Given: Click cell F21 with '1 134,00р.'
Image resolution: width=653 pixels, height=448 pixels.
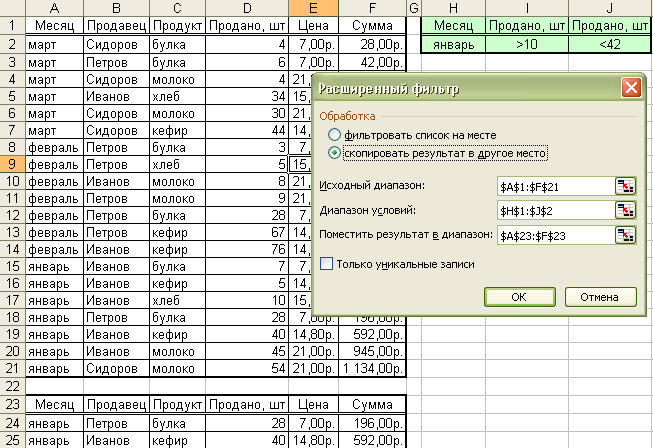Looking at the screenshot, I should click(372, 368).
